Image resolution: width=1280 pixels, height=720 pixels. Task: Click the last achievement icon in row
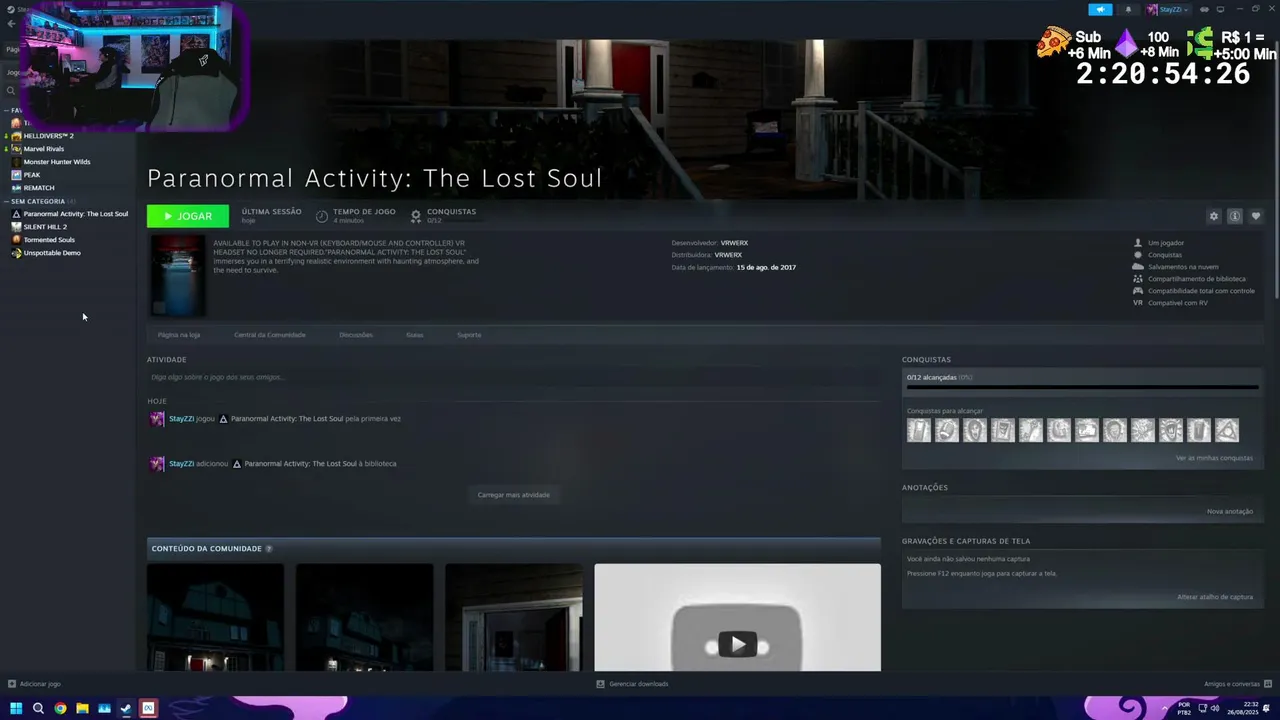1227,430
